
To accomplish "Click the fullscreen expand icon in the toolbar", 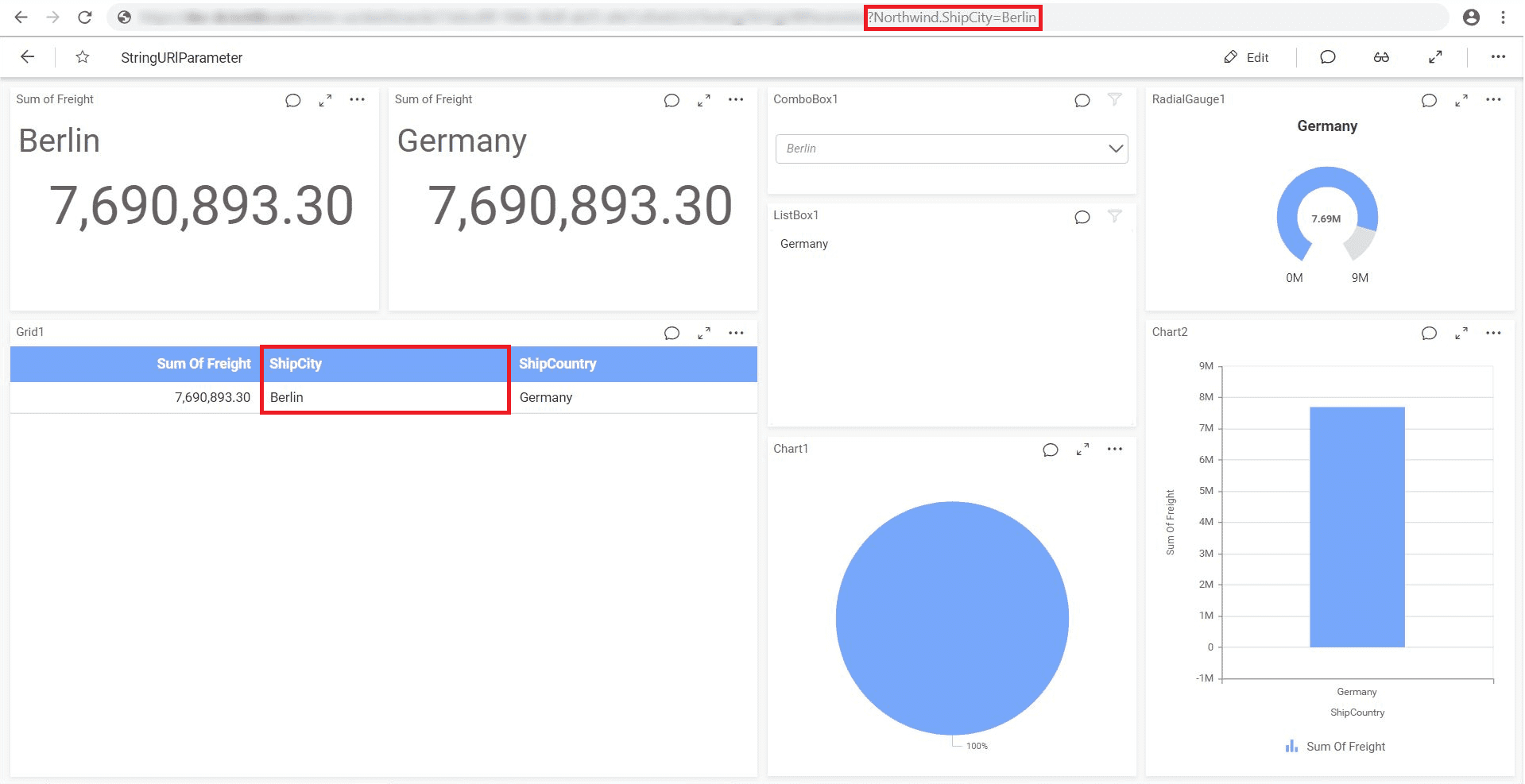I will point(1435,56).
